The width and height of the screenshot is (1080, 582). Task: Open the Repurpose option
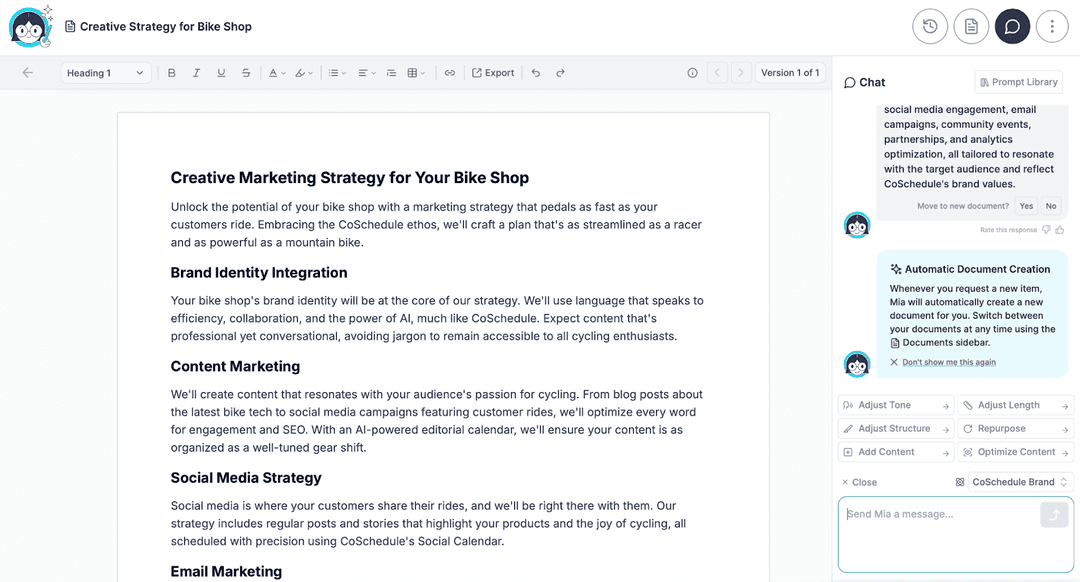pos(1015,428)
